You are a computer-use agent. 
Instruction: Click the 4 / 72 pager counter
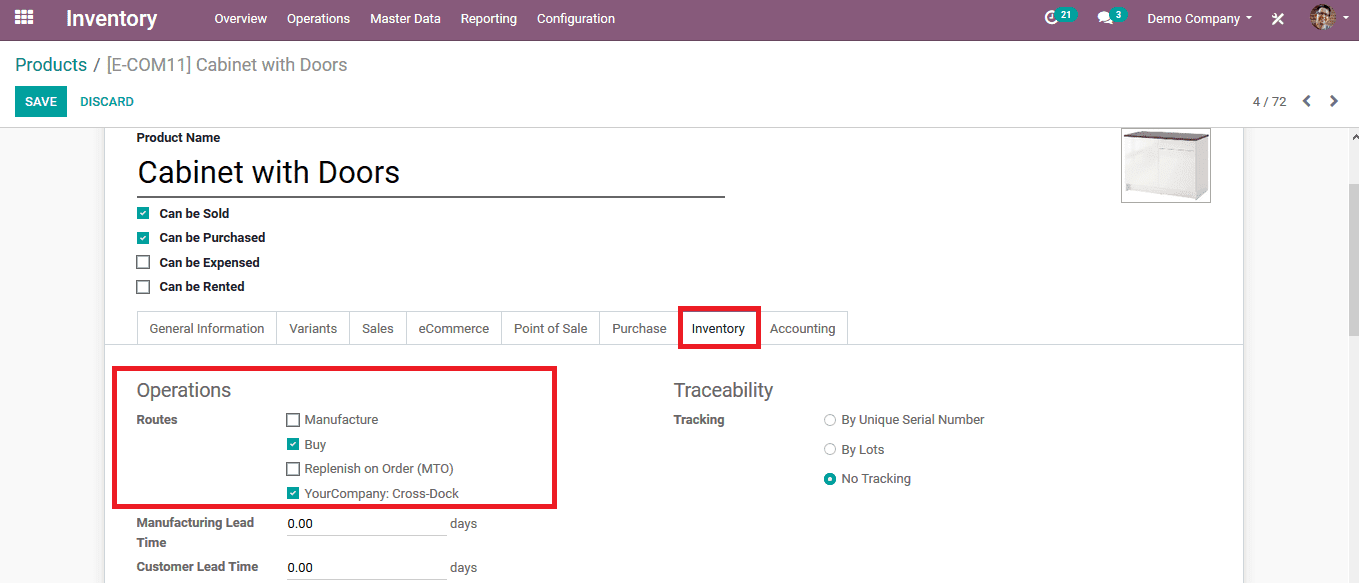pos(1269,102)
